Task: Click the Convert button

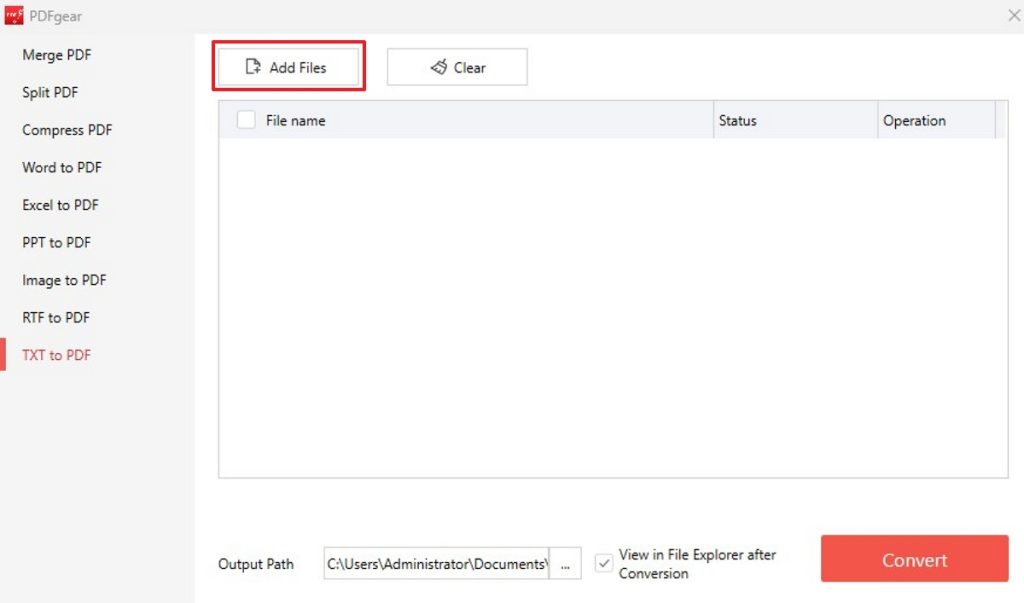Action: pyautogui.click(x=914, y=559)
